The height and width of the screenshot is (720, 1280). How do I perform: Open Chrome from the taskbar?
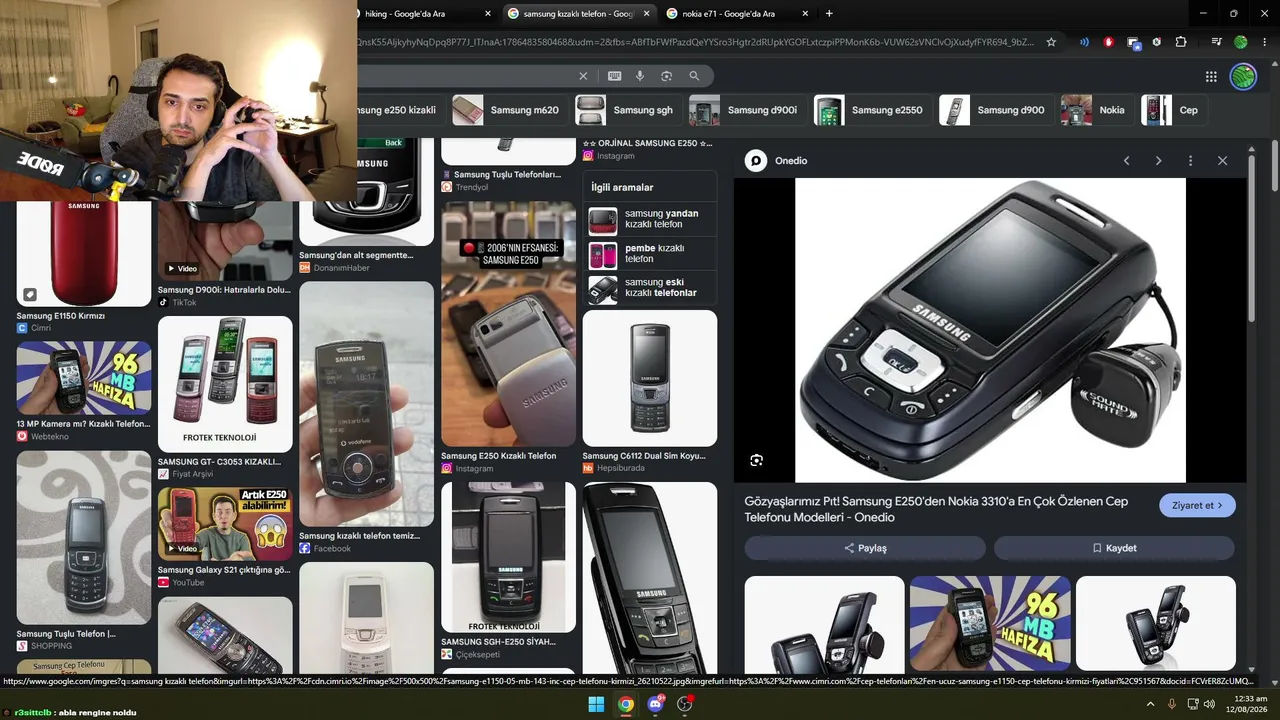(x=625, y=704)
